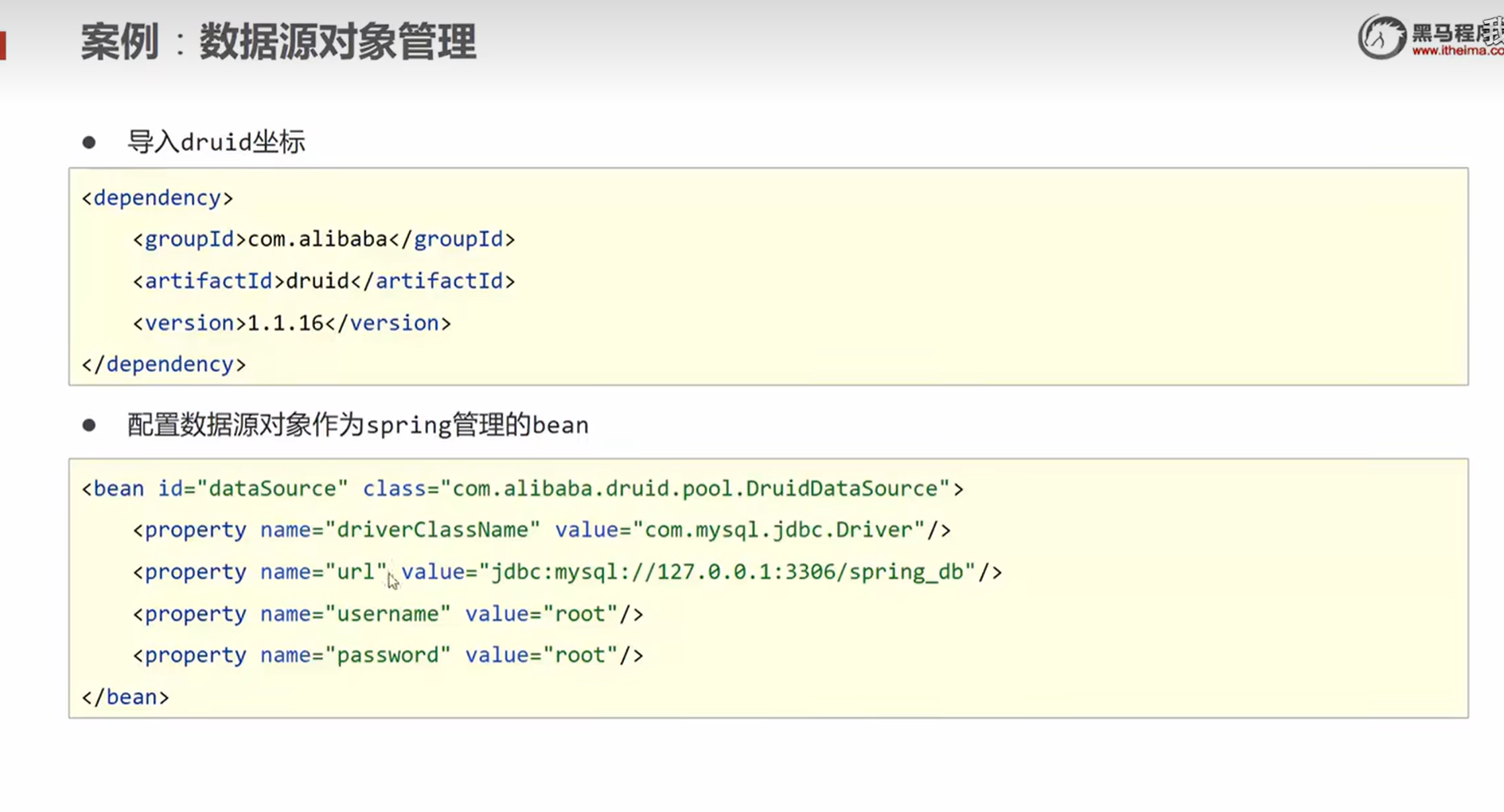Click the jdbc:mysql url value
Screen dimensions: 1504x812
tap(732, 572)
